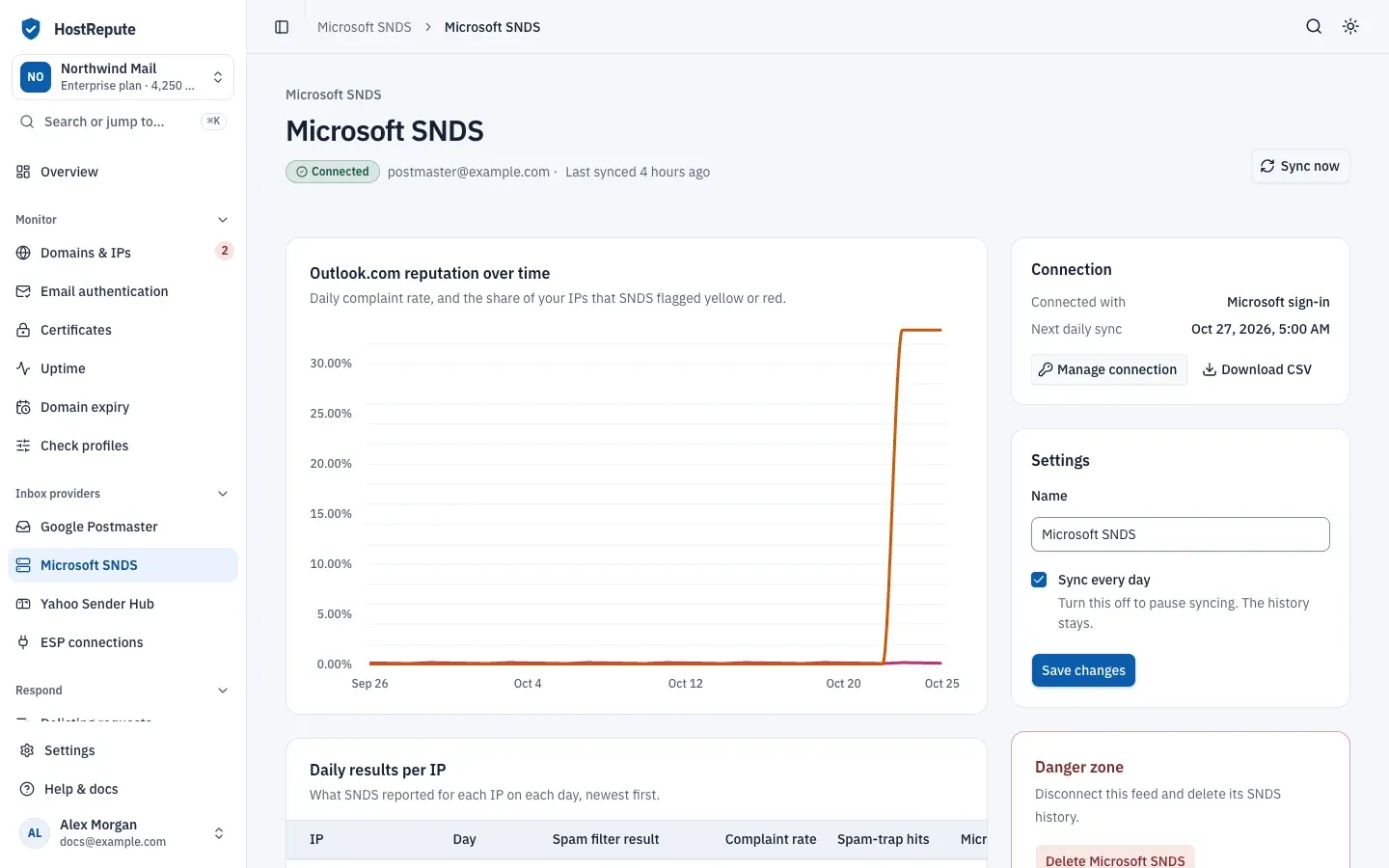Open Check profiles in the sidebar
Viewport: 1389px width, 868px height.
click(x=123, y=446)
